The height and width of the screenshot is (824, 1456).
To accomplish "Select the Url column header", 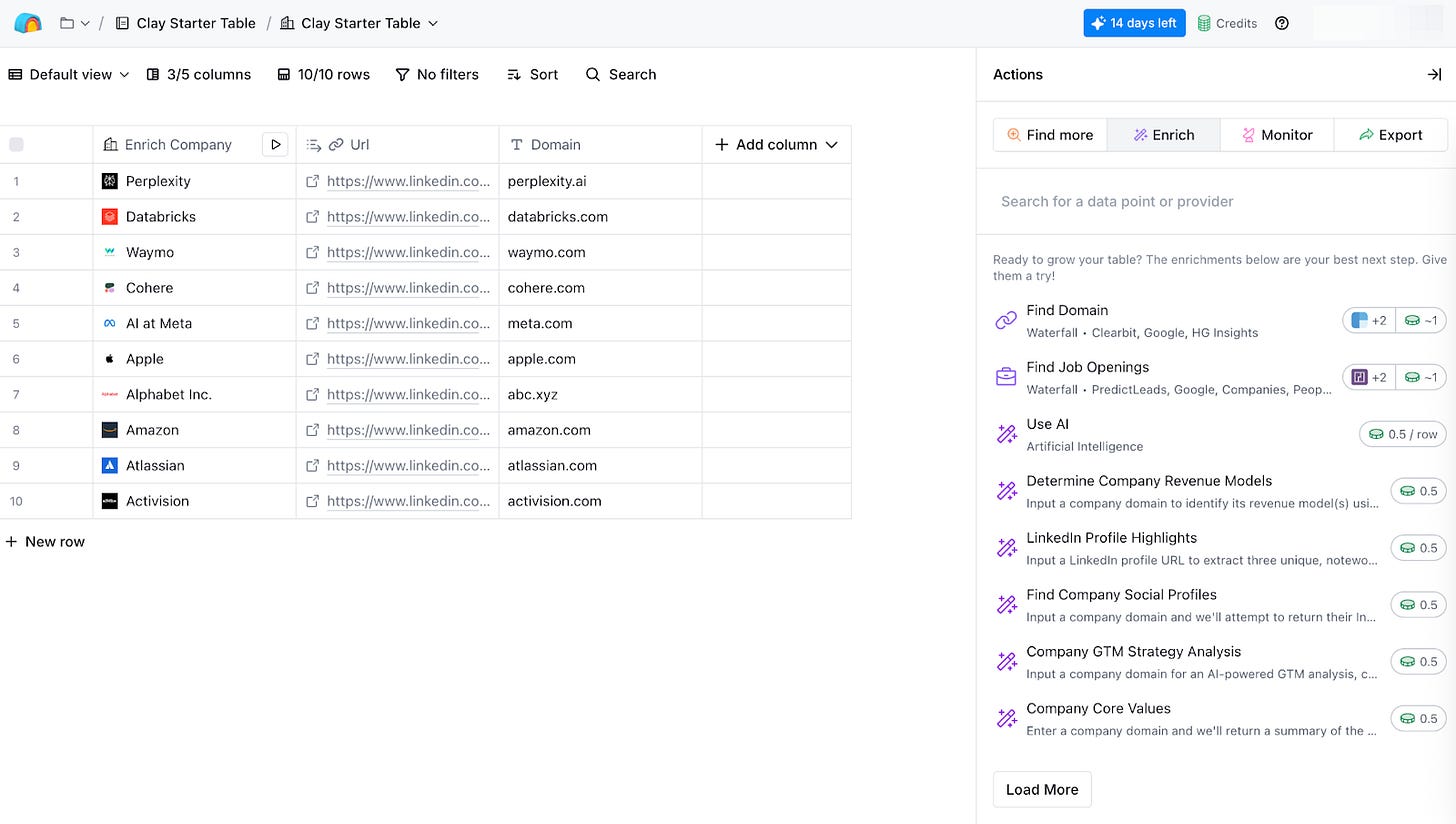I will tap(398, 145).
